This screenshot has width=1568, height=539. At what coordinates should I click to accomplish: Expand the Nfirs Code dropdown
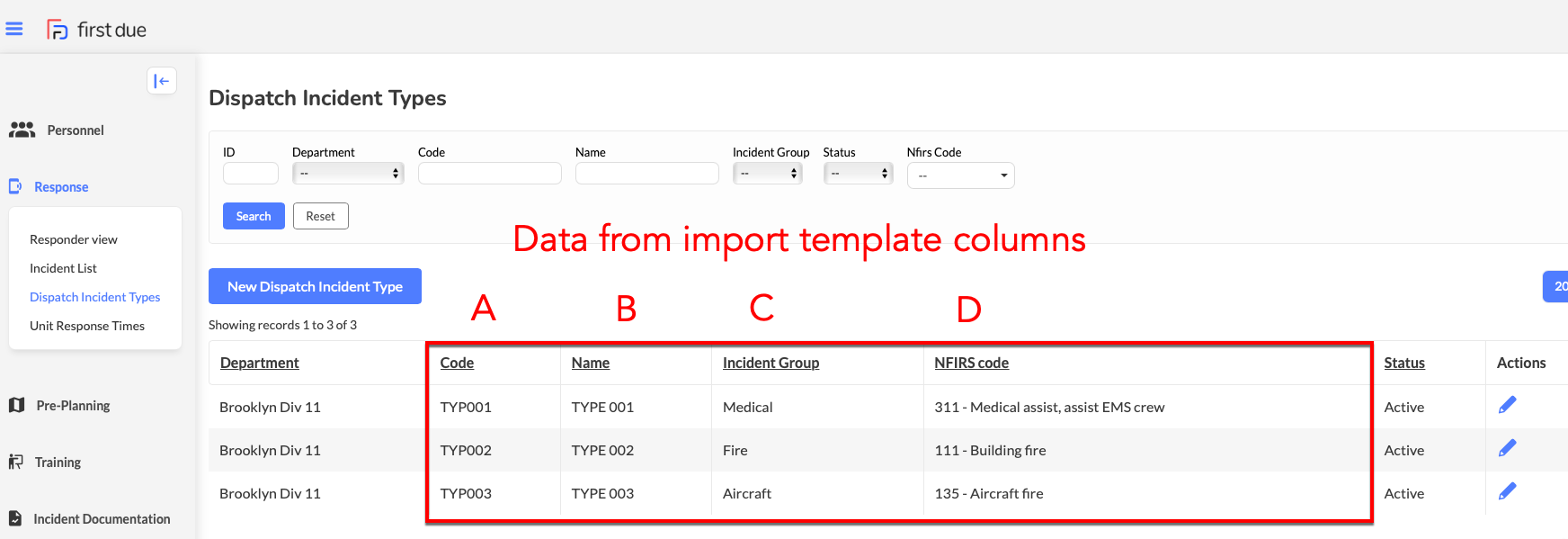pos(960,175)
